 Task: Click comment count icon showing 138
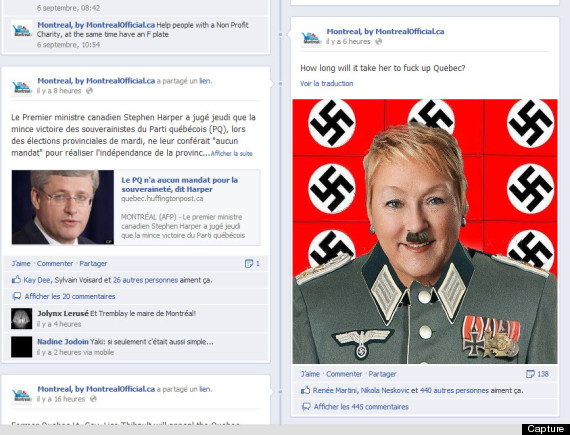tap(530, 374)
